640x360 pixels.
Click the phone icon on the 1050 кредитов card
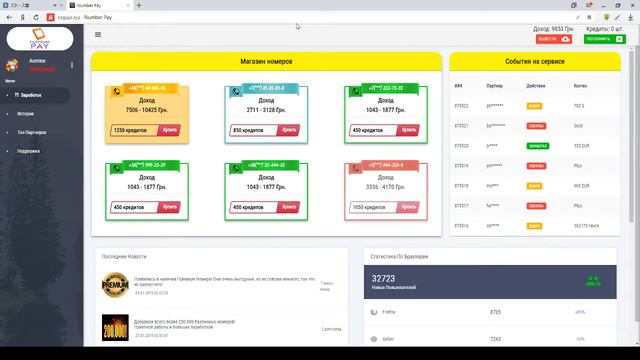click(356, 169)
